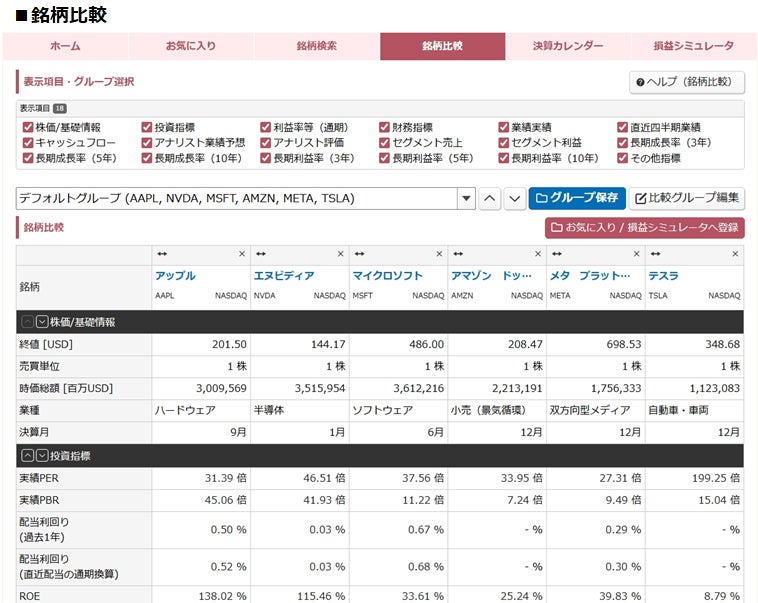Move to previous group with up chevron button

tap(490, 198)
